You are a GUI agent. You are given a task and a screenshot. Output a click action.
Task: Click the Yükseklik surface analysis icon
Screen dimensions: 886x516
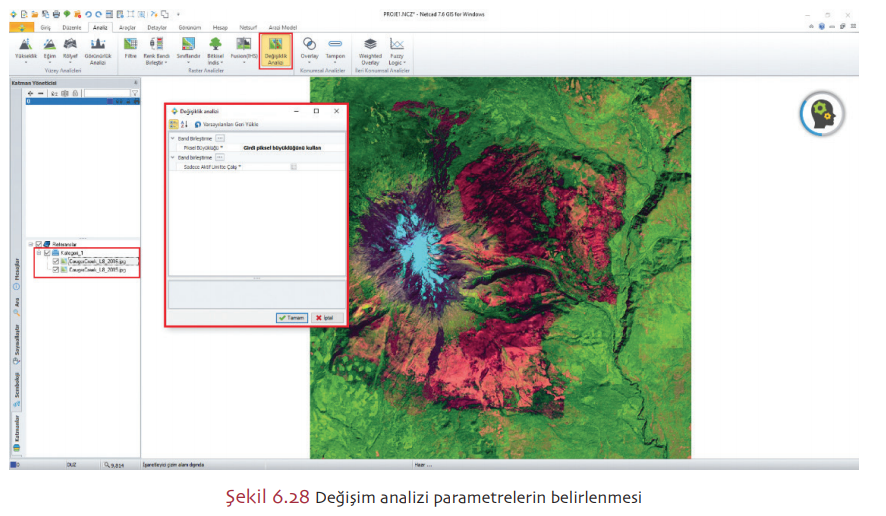[26, 49]
